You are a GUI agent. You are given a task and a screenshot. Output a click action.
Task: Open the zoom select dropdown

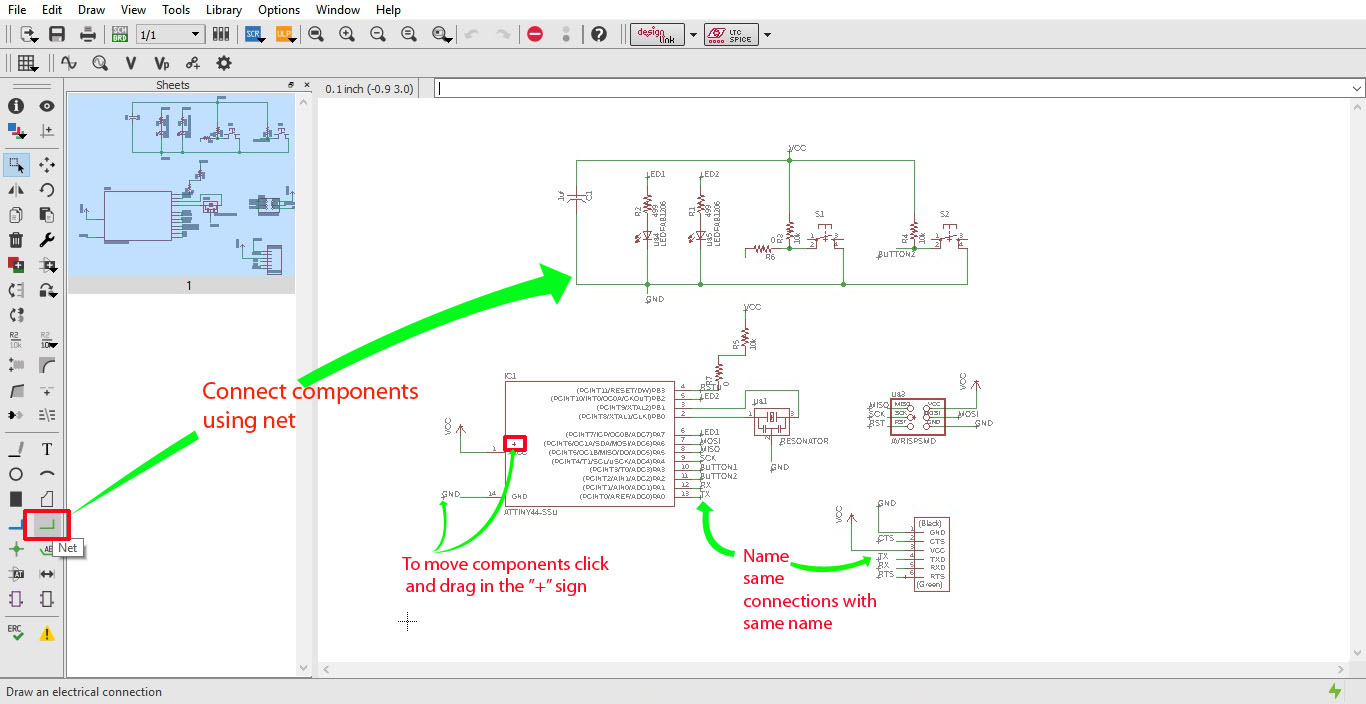coord(442,34)
